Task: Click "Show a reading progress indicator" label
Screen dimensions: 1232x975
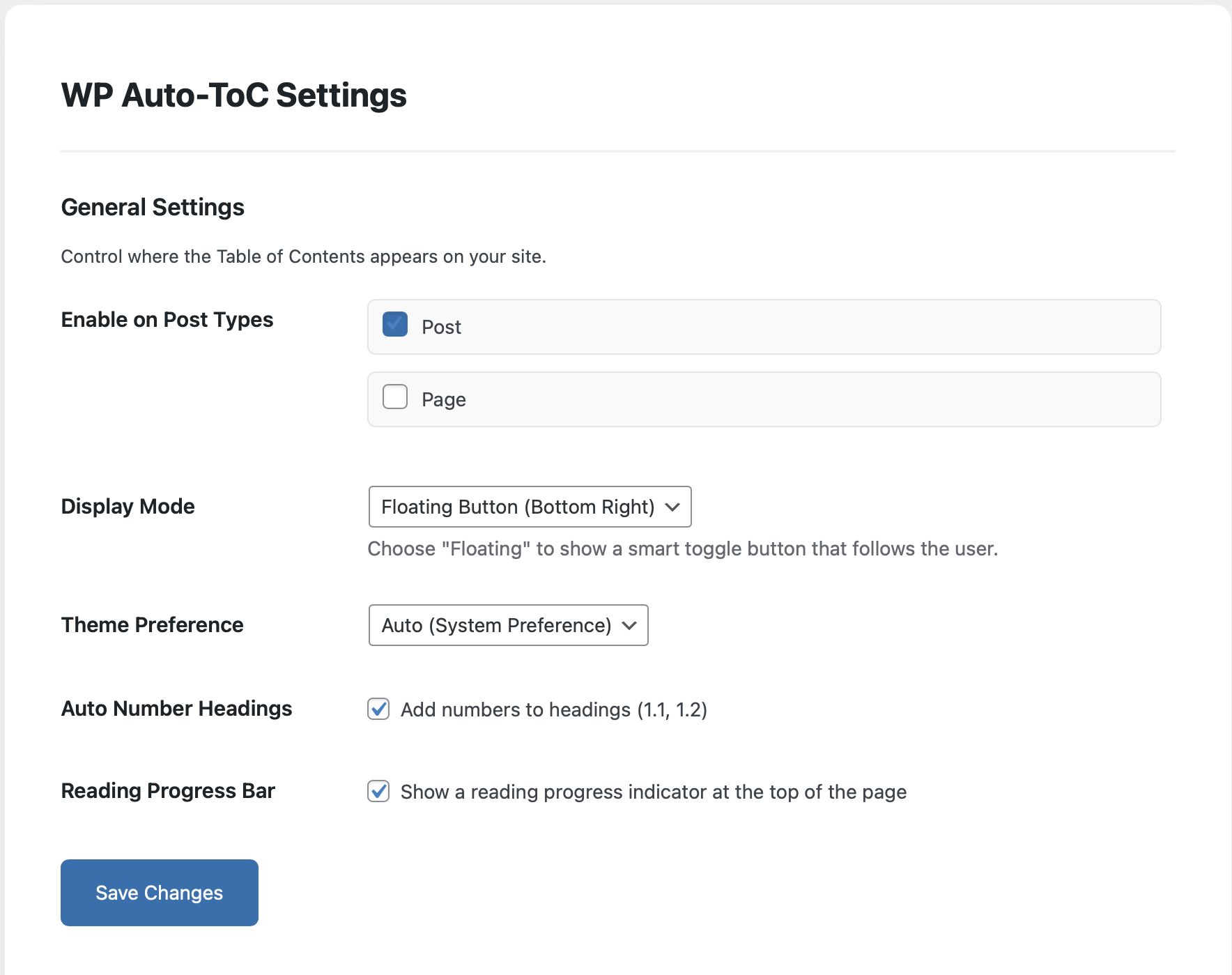Action: pyautogui.click(x=653, y=792)
